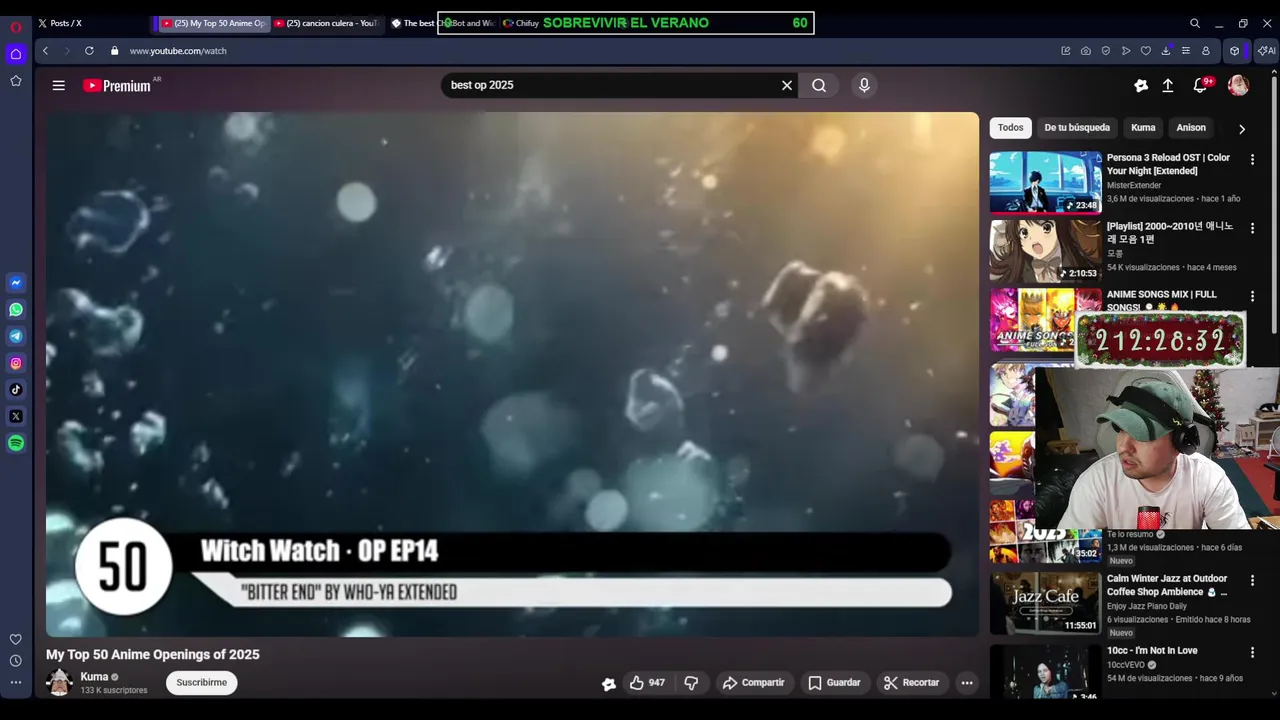
Task: Open Jazz Cafe video thumbnail
Action: point(1045,602)
